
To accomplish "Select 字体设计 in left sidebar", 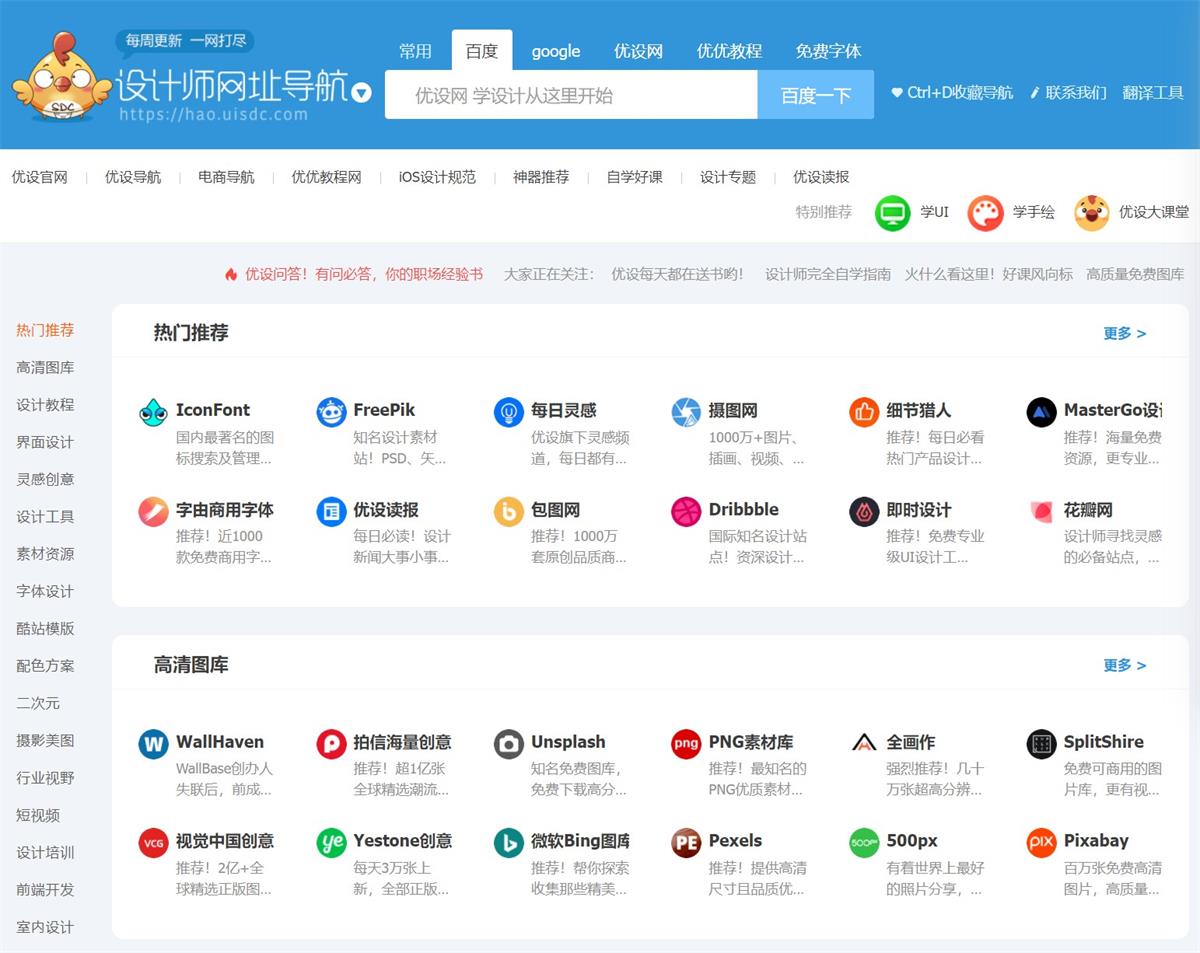I will pos(45,591).
